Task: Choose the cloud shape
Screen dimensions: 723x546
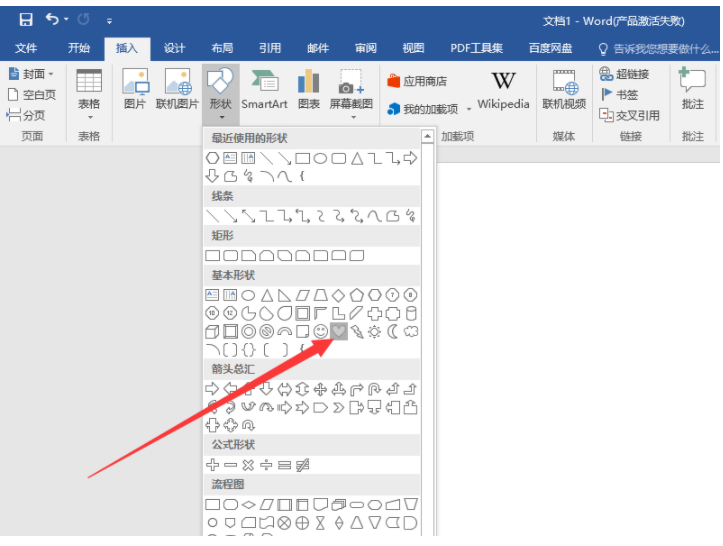Action: [410, 332]
